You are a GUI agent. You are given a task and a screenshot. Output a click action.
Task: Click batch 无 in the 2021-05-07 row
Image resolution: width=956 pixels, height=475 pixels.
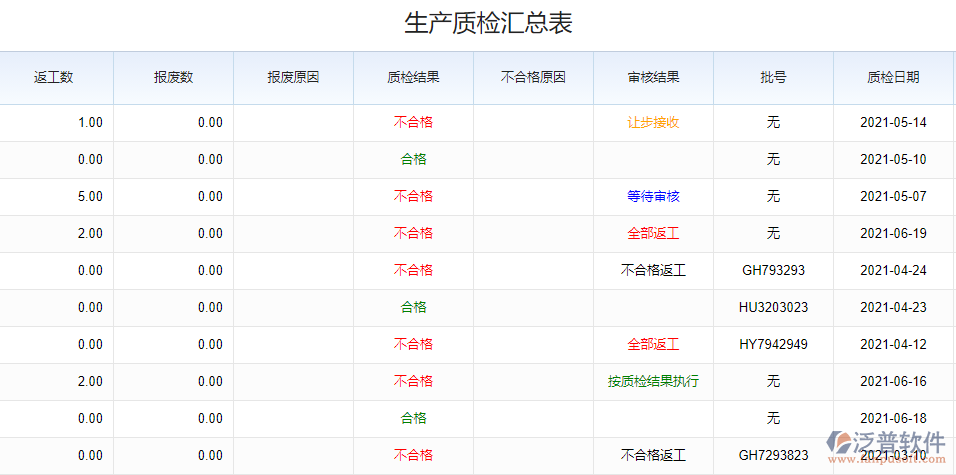(773, 196)
